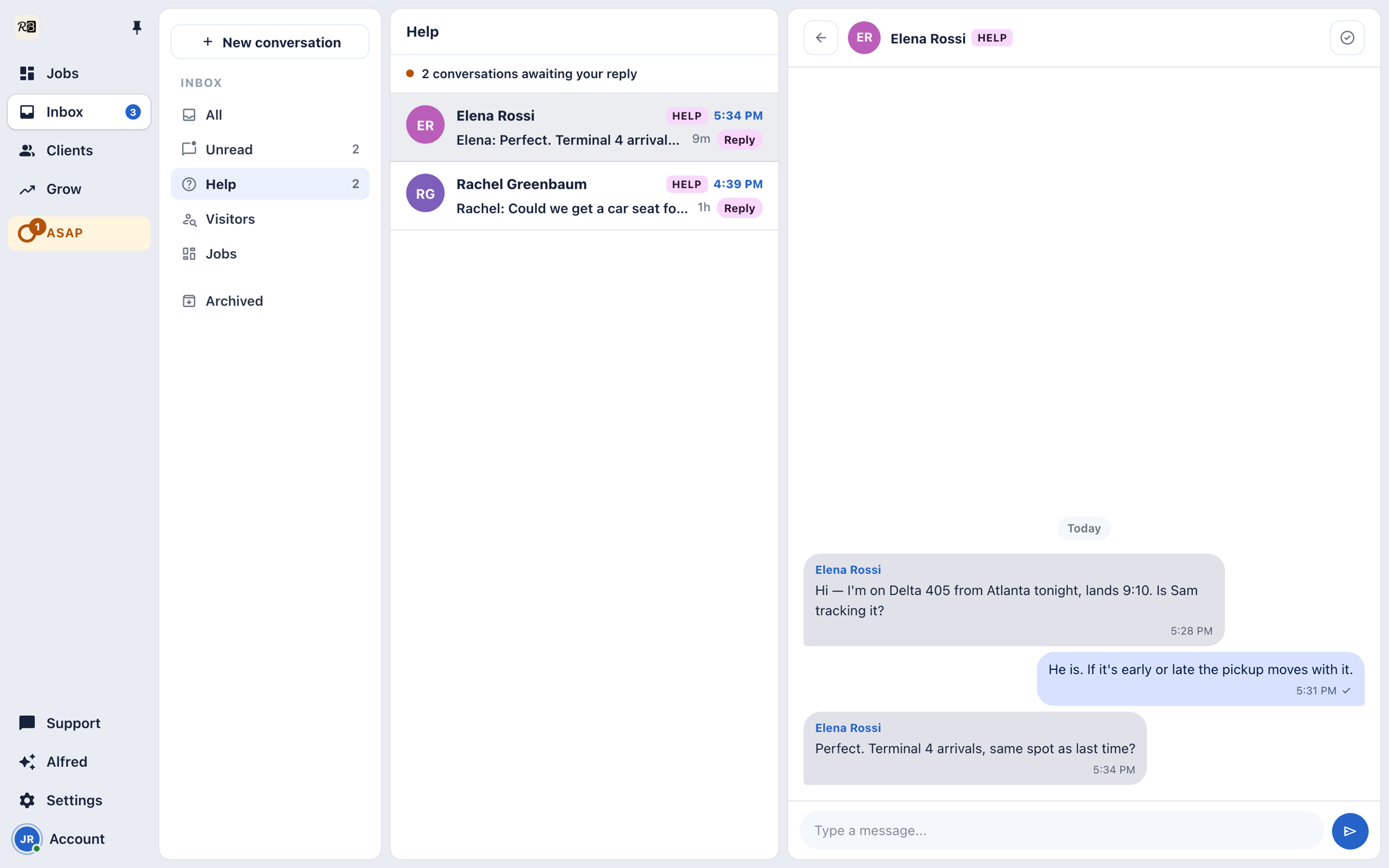Click the Help question mark icon
The width and height of the screenshot is (1389, 868).
pos(189,184)
